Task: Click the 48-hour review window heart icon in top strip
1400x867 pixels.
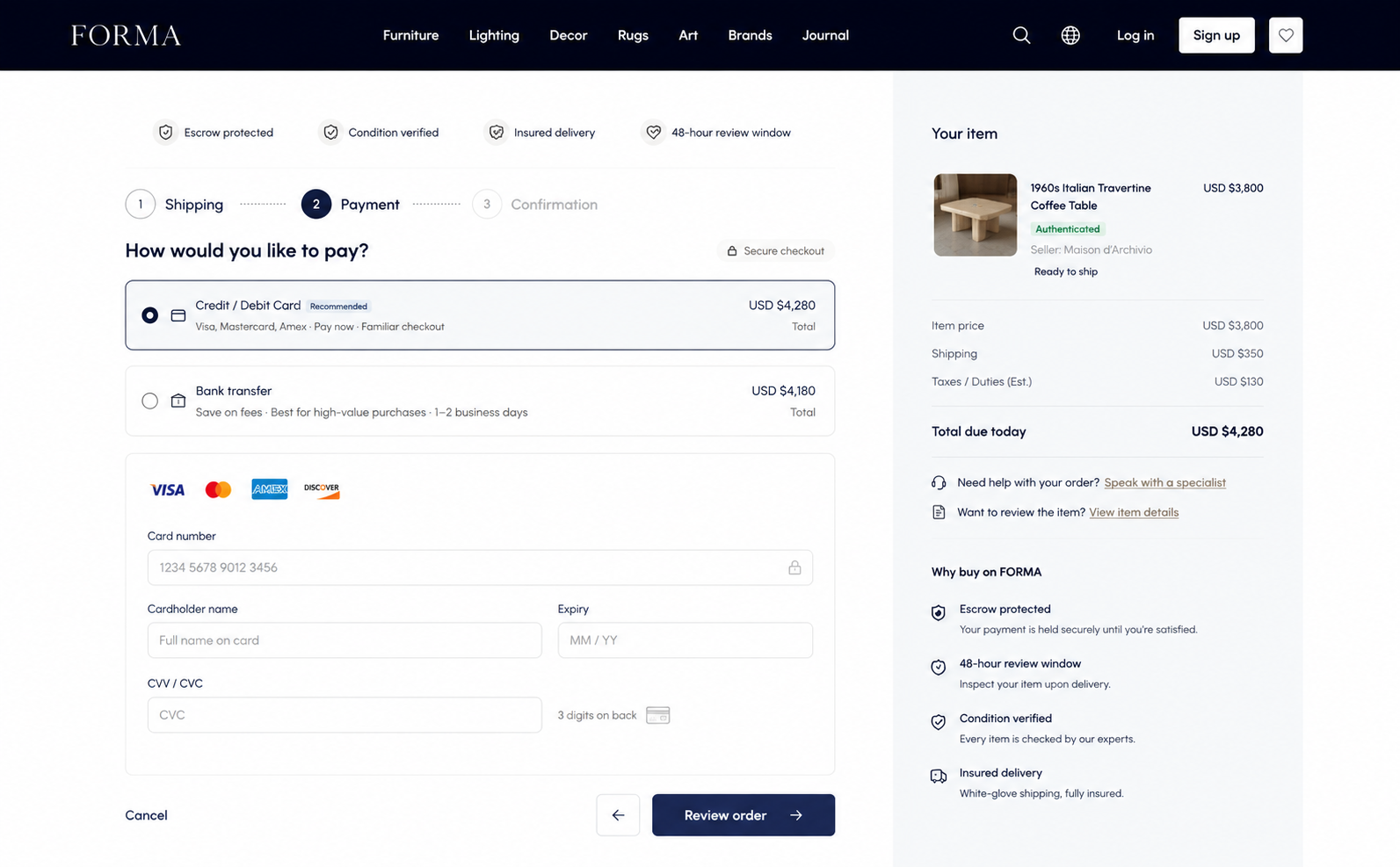Action: [x=654, y=133]
